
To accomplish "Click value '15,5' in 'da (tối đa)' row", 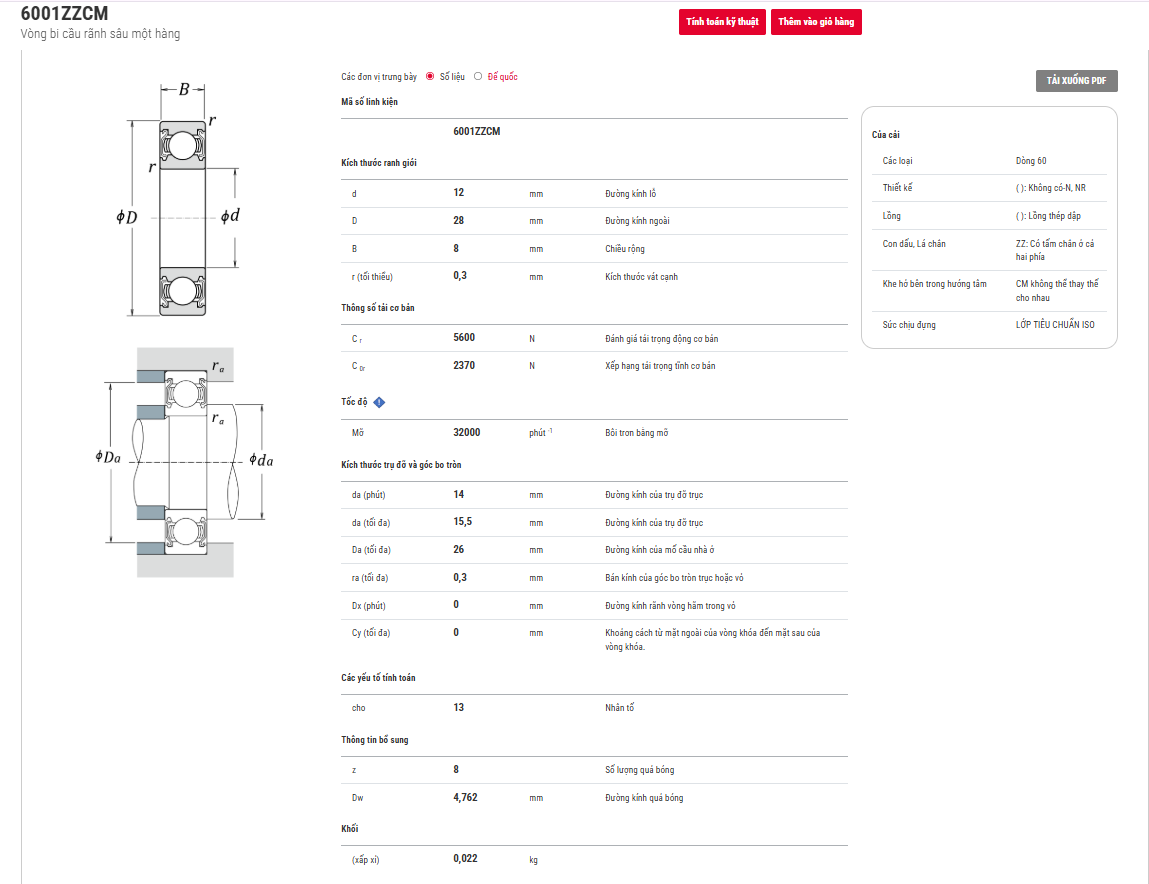I will point(462,522).
